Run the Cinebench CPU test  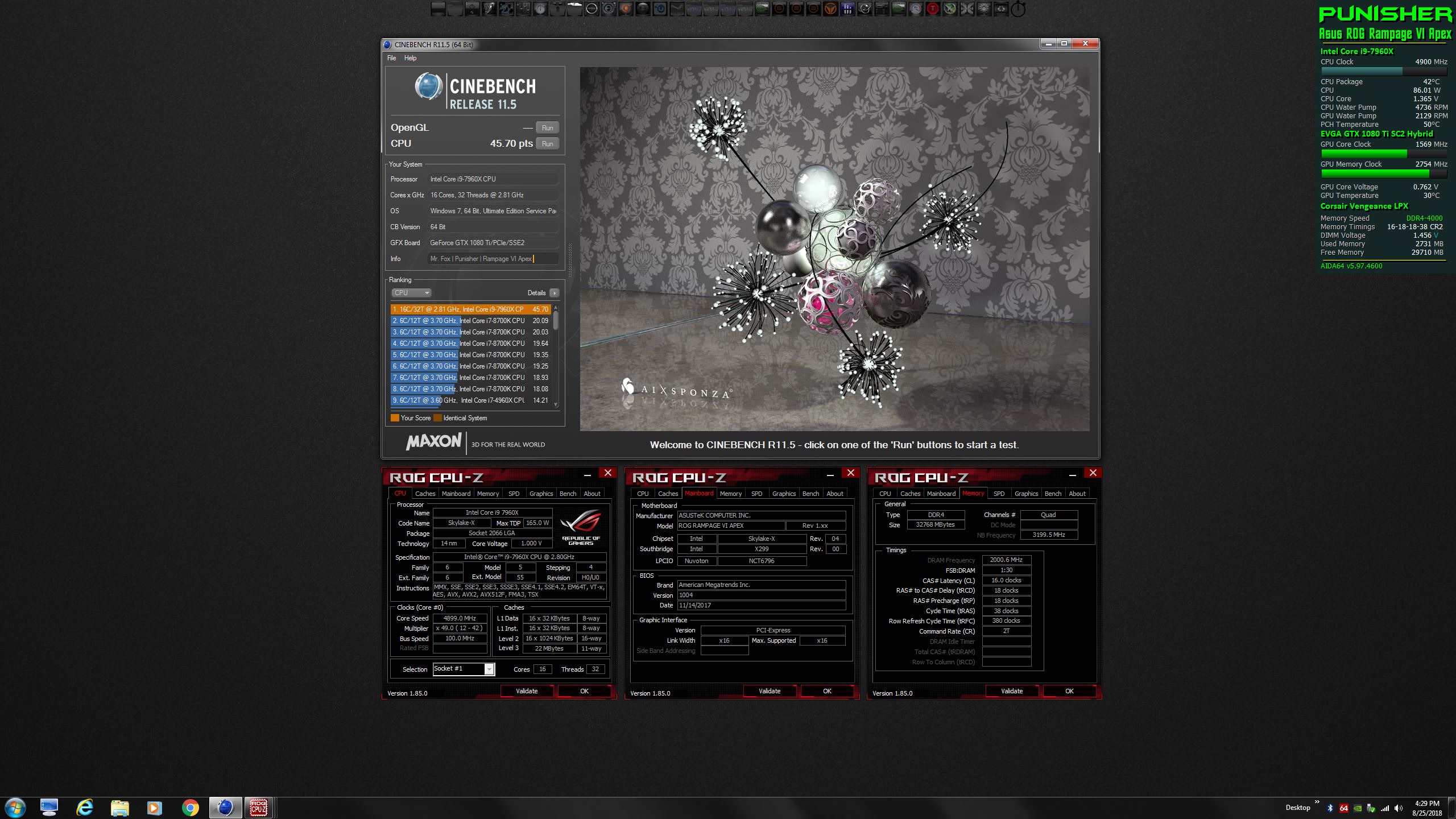(x=547, y=144)
